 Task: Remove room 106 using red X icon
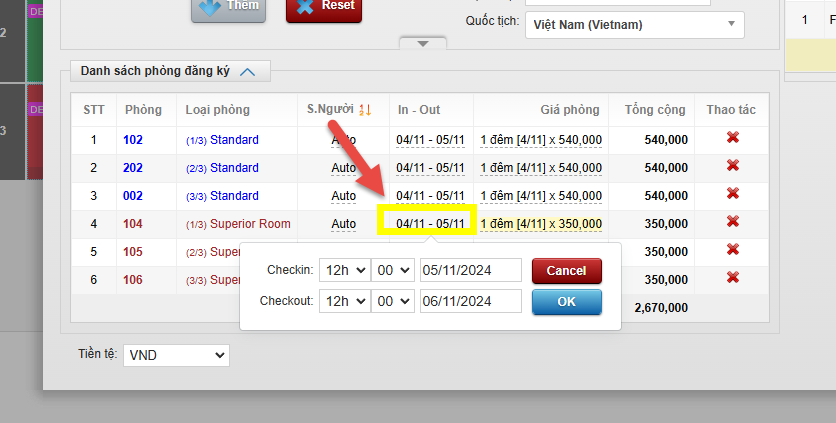(732, 278)
